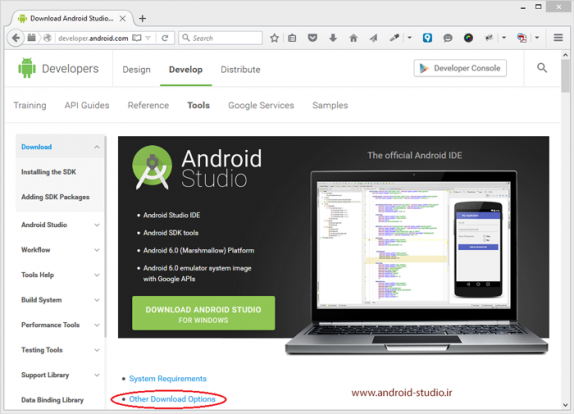
Task: Open dropdown arrow next to eyedropper icon
Action: tap(410, 37)
